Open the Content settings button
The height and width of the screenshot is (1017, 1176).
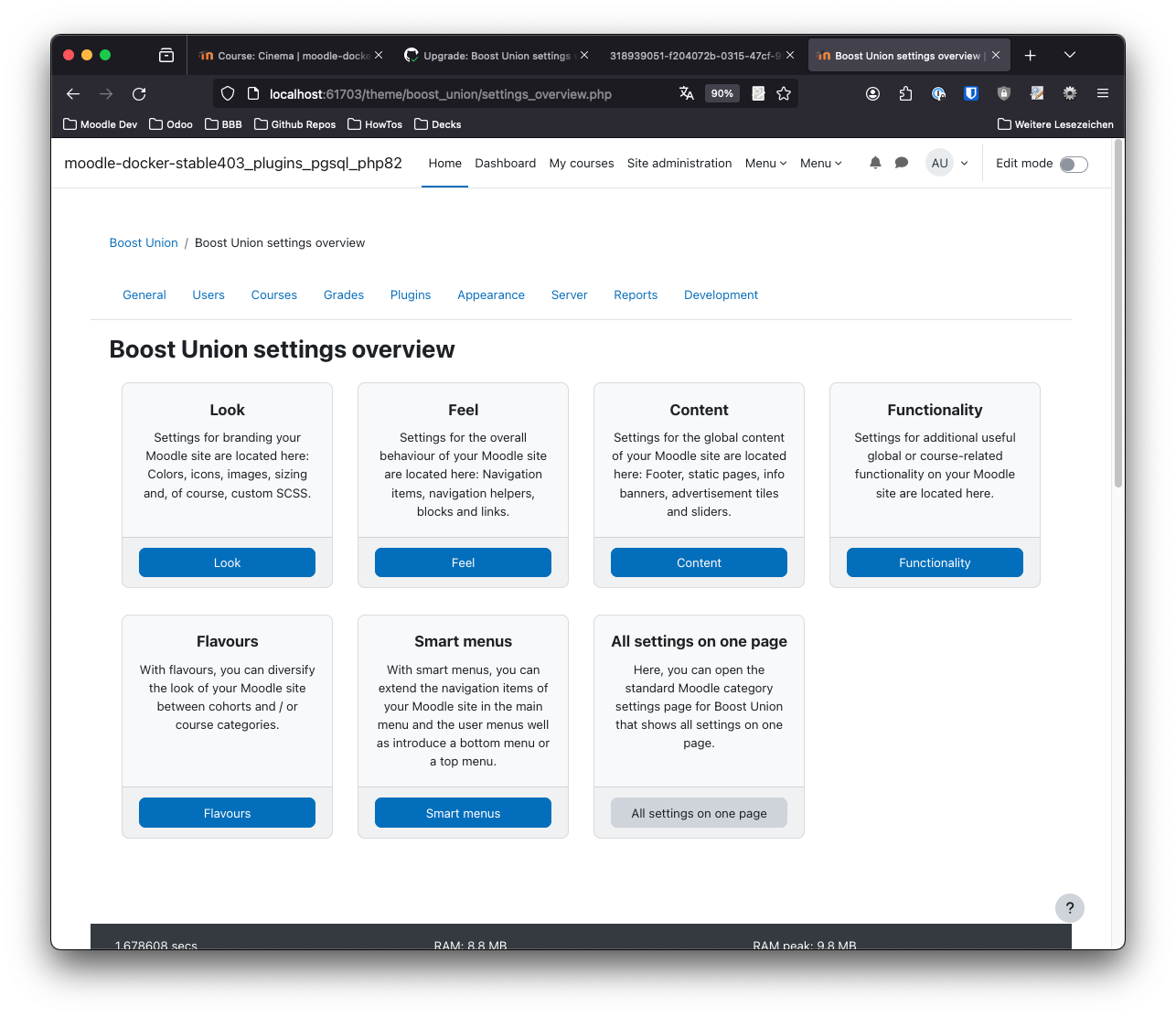[x=699, y=562]
